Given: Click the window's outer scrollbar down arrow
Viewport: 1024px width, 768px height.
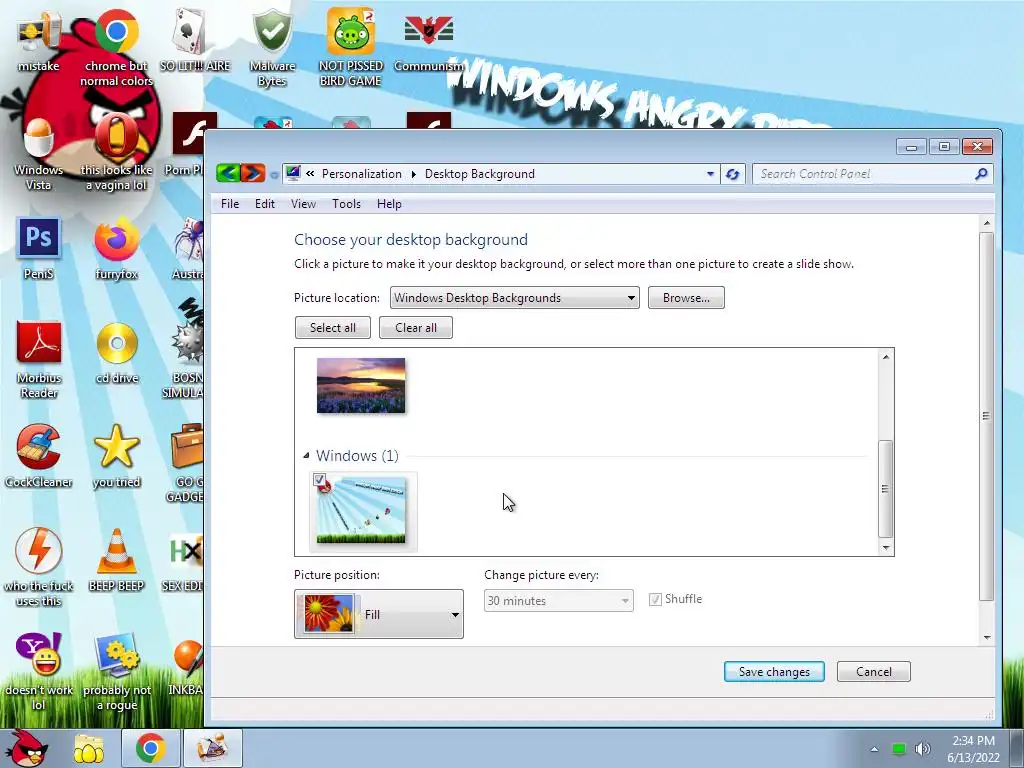Looking at the screenshot, I should point(987,637).
